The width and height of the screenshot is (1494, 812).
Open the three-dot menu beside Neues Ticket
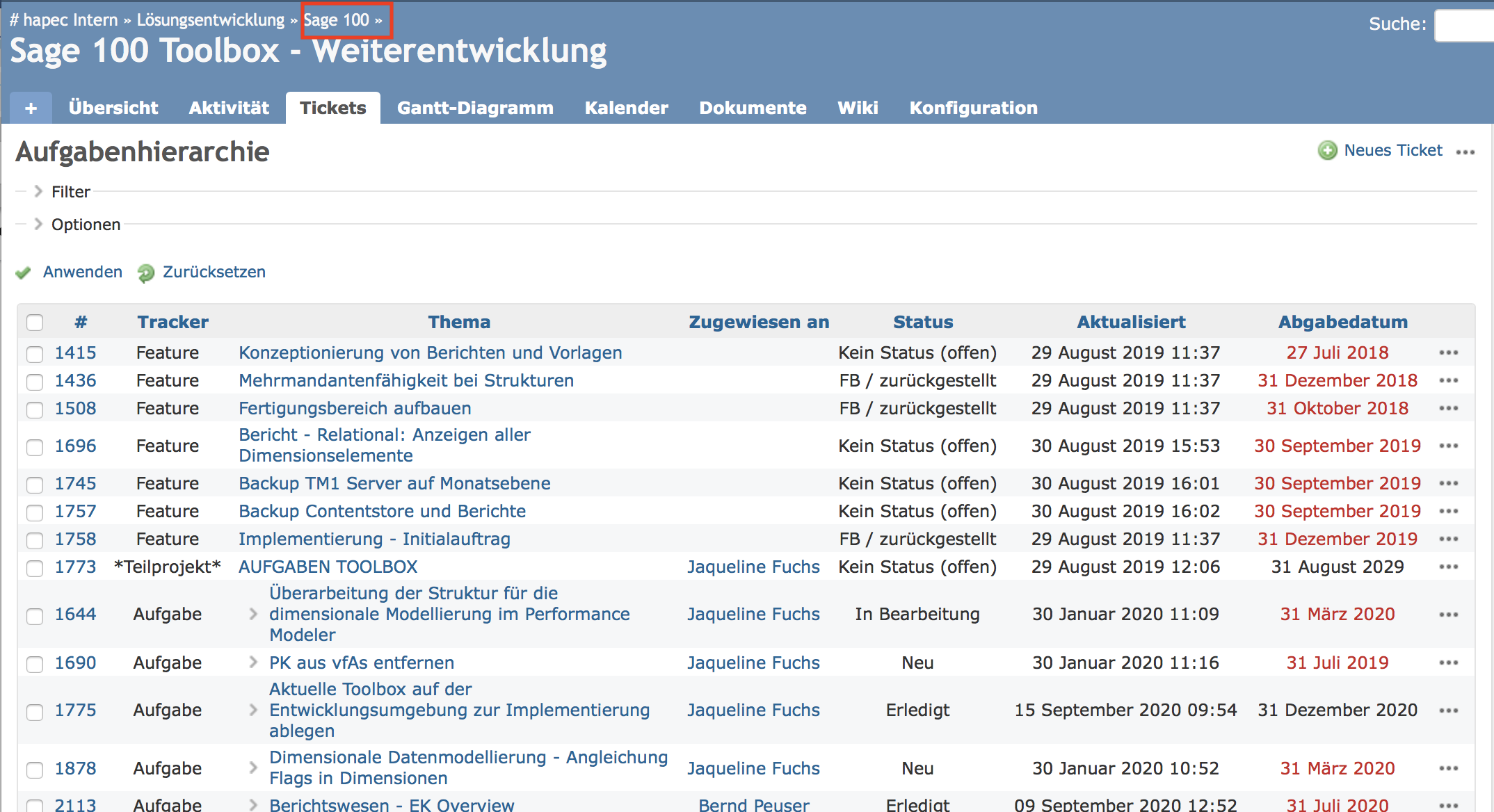(x=1465, y=152)
